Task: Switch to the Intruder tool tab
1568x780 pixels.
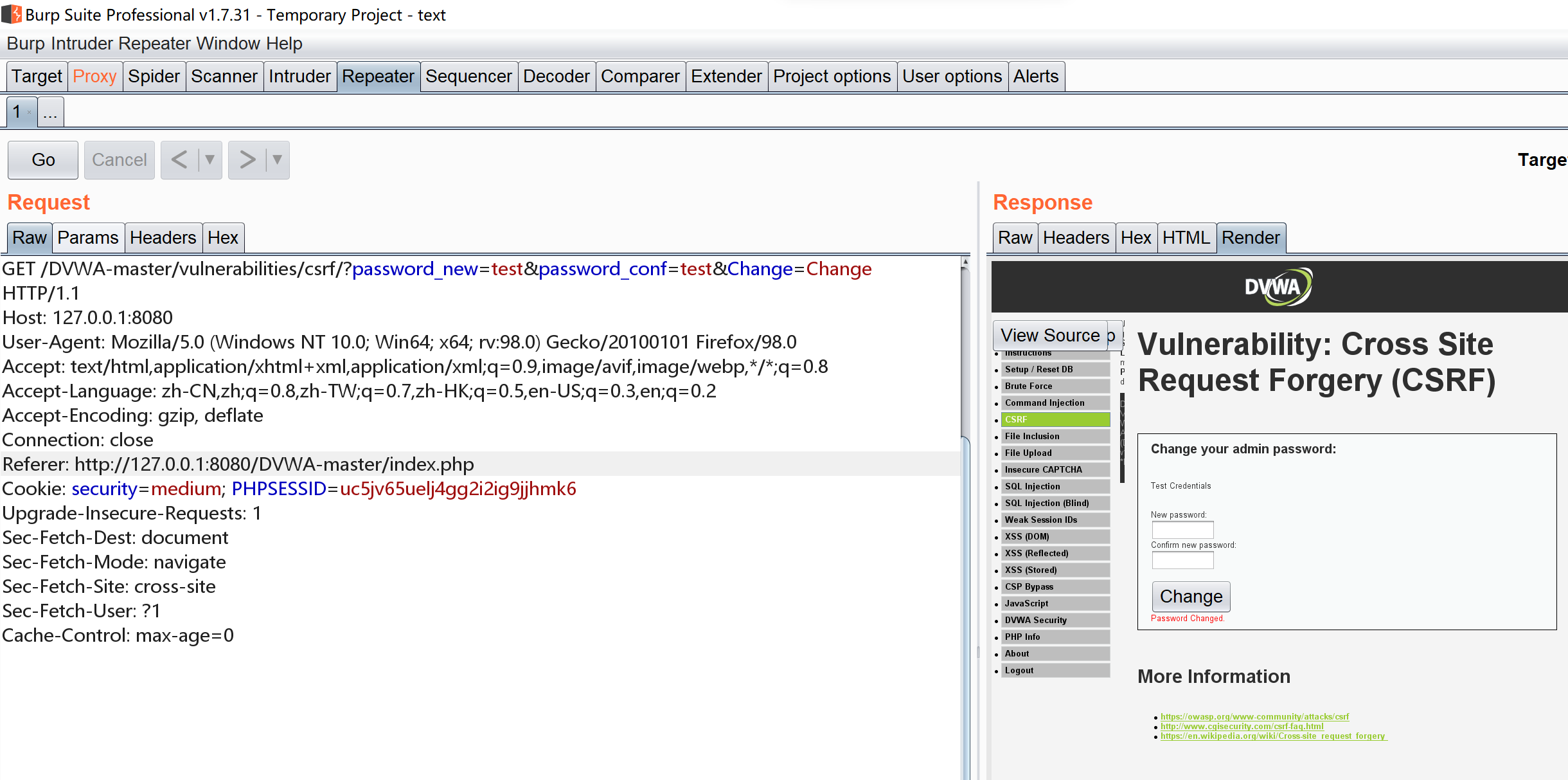Action: [x=299, y=77]
